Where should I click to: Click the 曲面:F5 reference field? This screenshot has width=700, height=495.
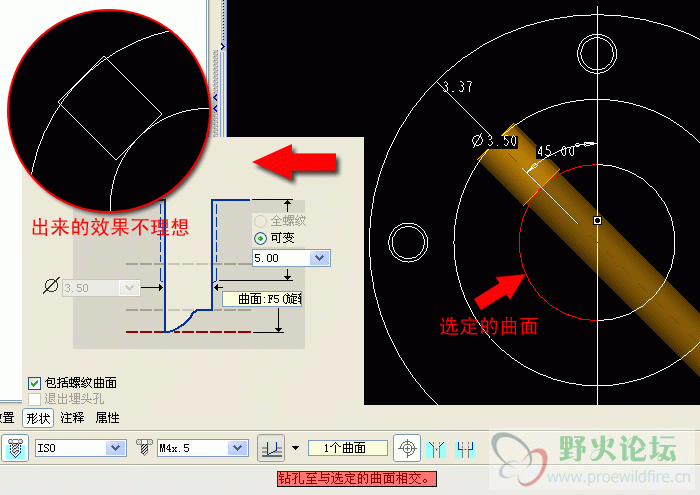(262, 299)
